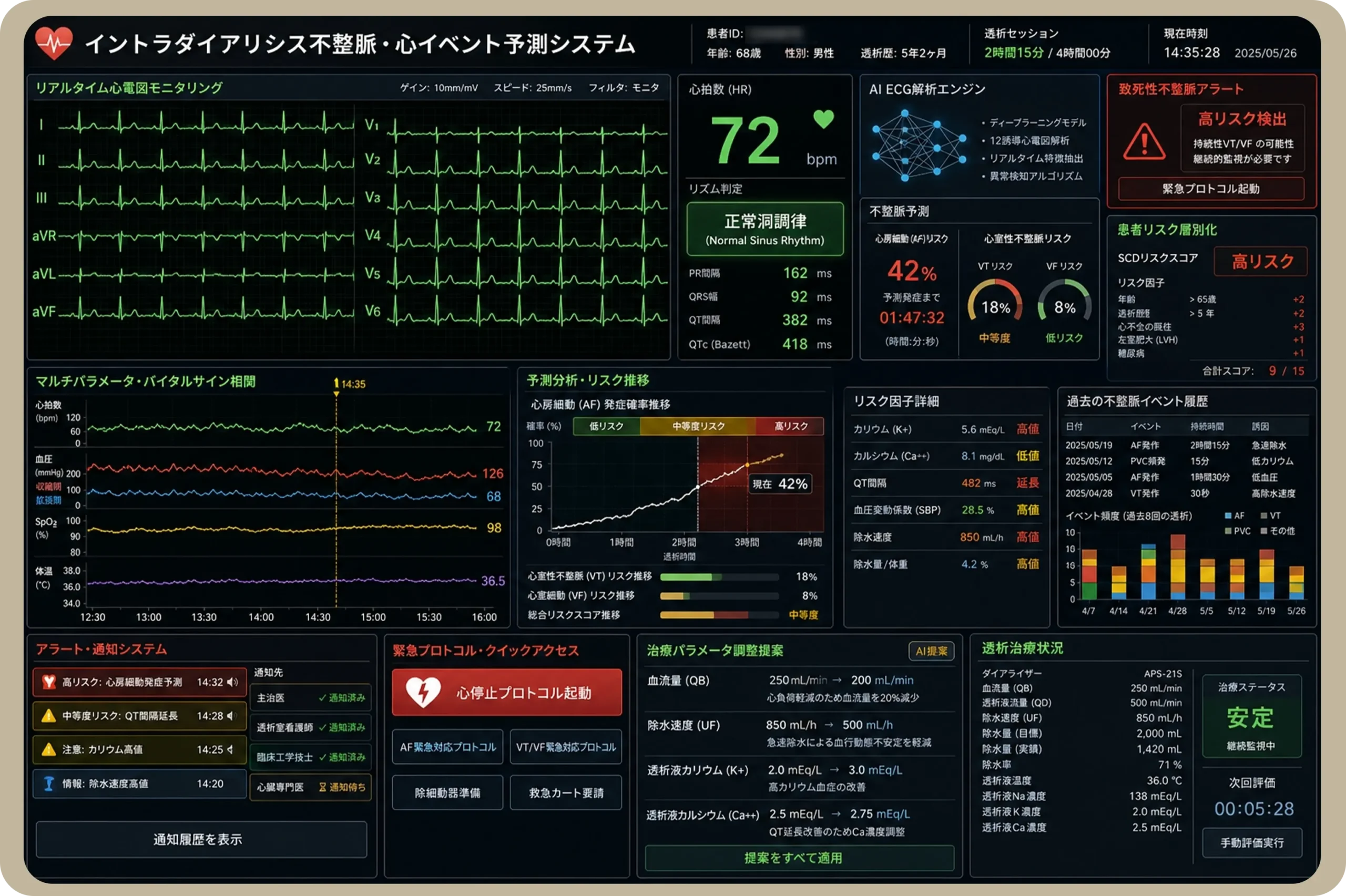Activate 心停止プロトコル起動 button

(x=507, y=692)
